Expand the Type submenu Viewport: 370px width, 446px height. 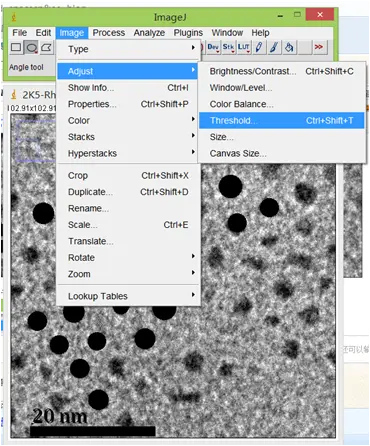tap(129, 49)
